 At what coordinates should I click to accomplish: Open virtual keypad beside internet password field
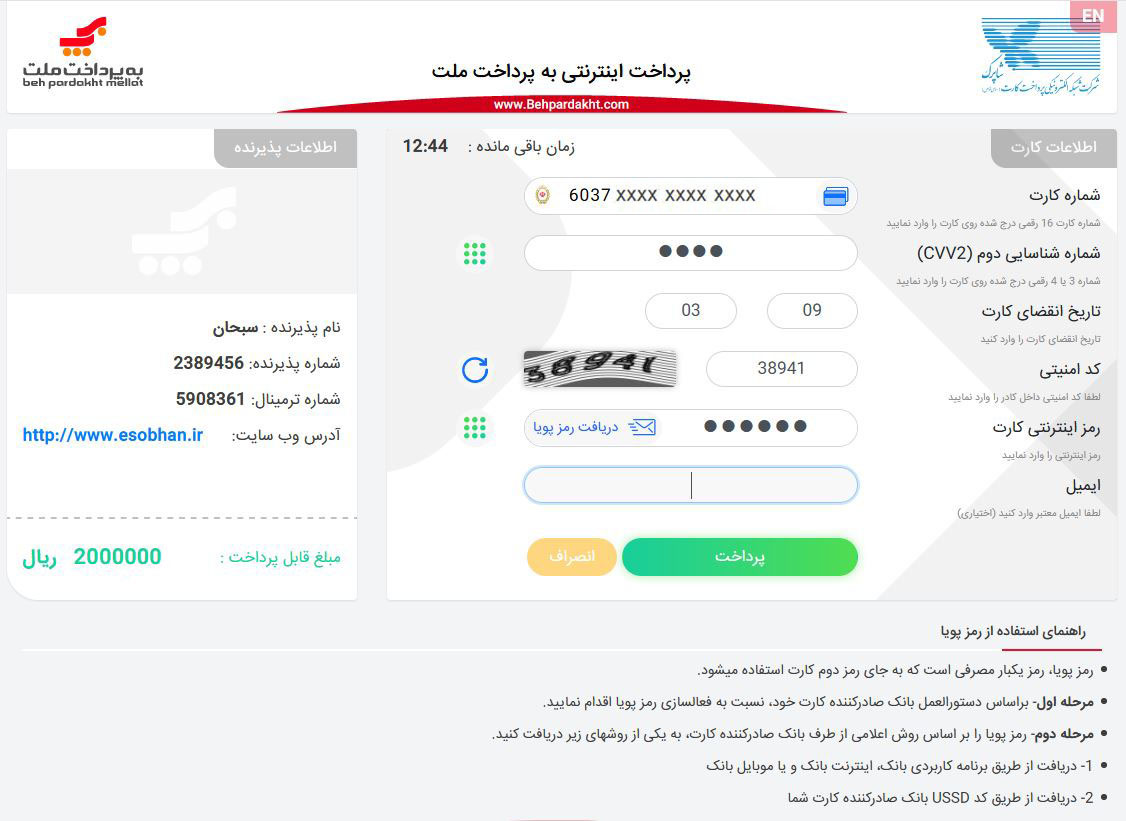click(475, 427)
